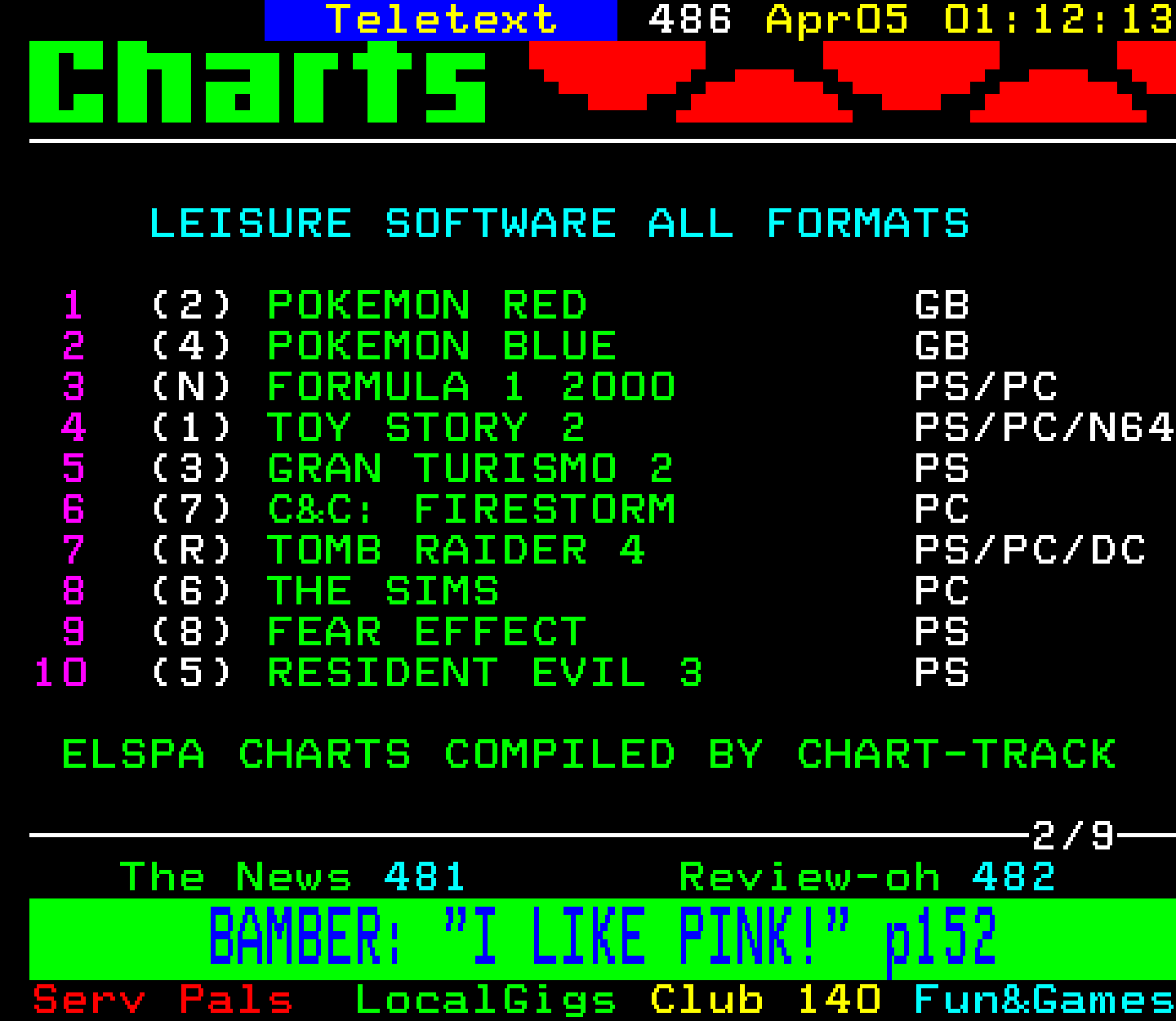Click previous position (8) of Fear Effect

pos(192,632)
